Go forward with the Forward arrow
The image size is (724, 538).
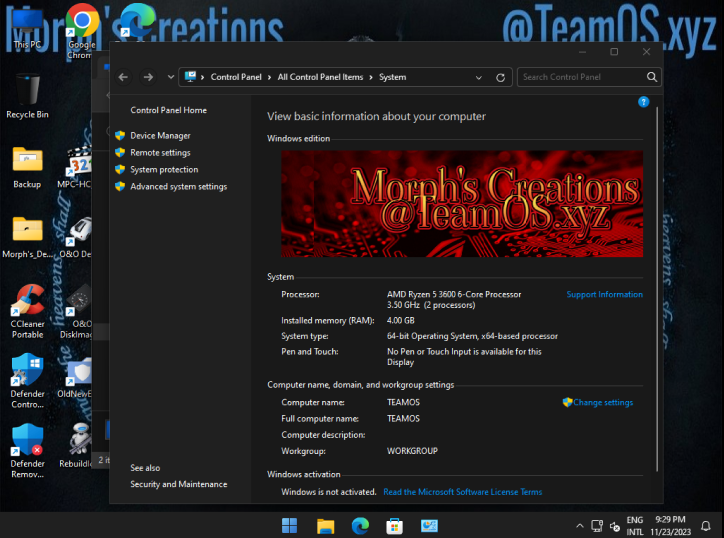coord(148,77)
